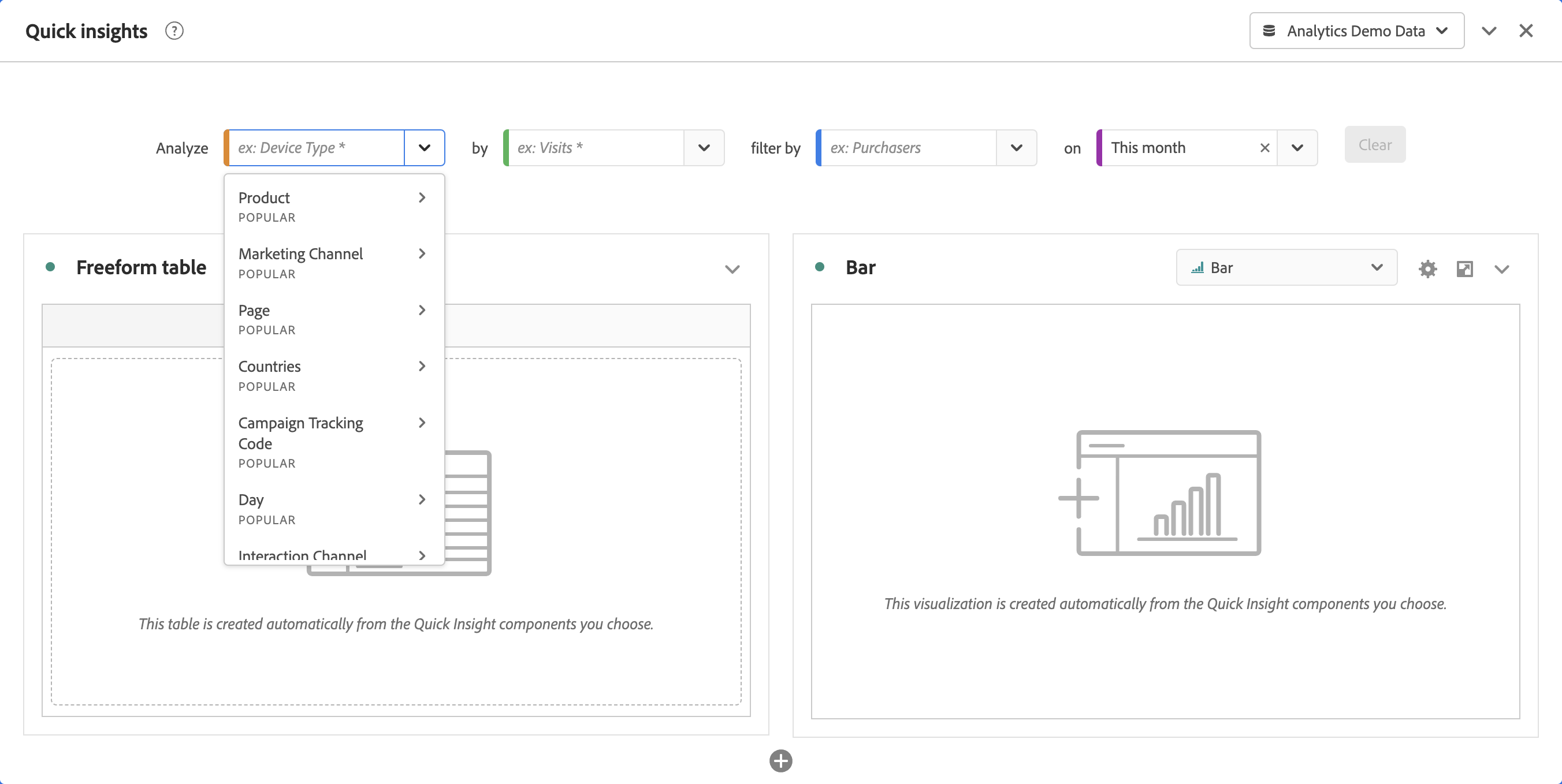Screen dimensions: 1562x784
Task: Collapse the Quick insights panel with the chevron
Action: [1489, 30]
